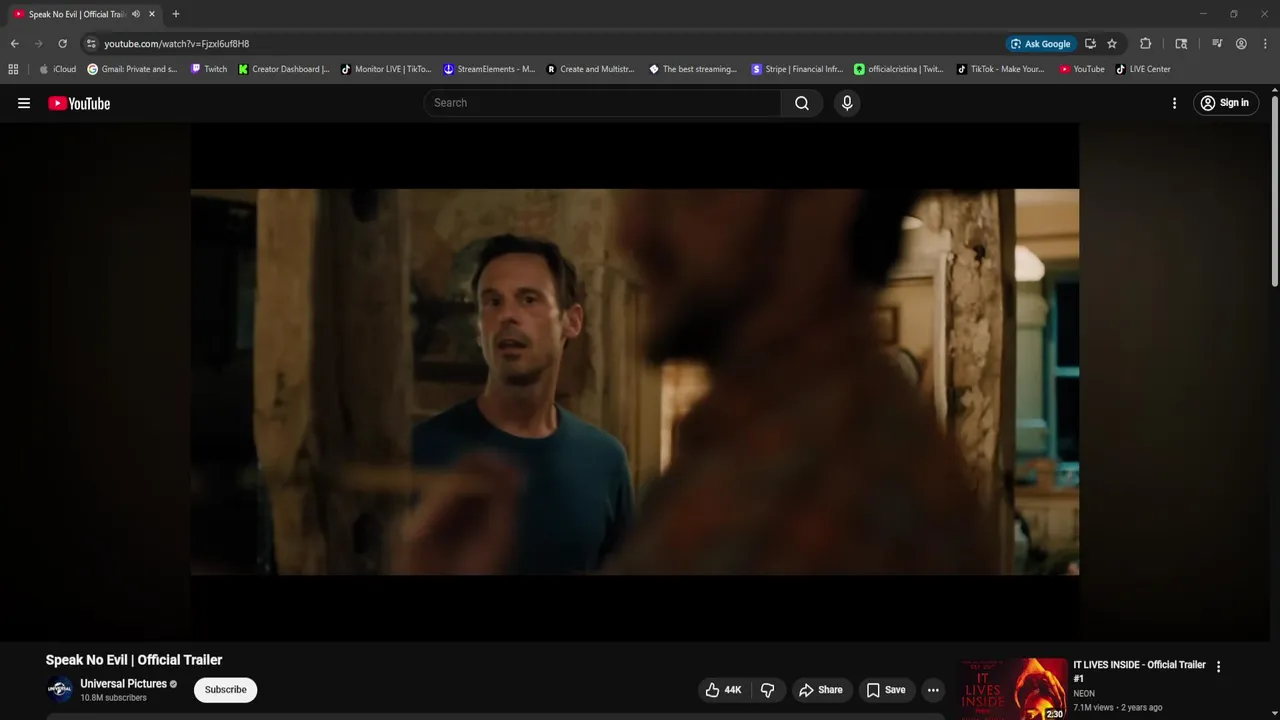Screen dimensions: 1280x720
Task: Open the browser extensions puzzle menu
Action: (1146, 44)
